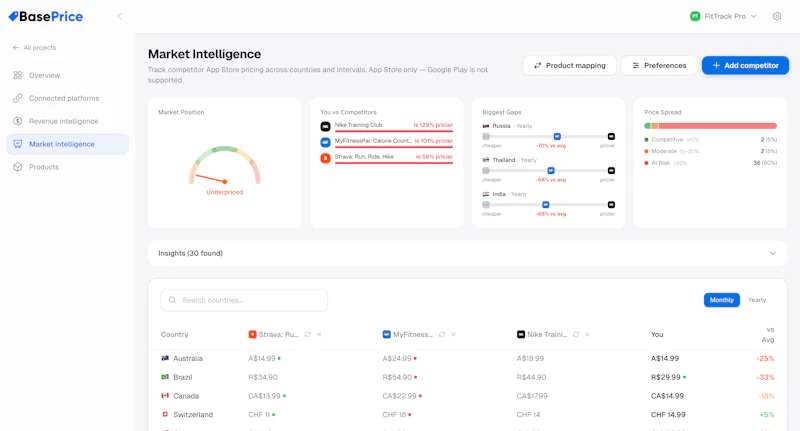Click the Price Spread color bar
The width and height of the screenshot is (800, 431).
(710, 126)
